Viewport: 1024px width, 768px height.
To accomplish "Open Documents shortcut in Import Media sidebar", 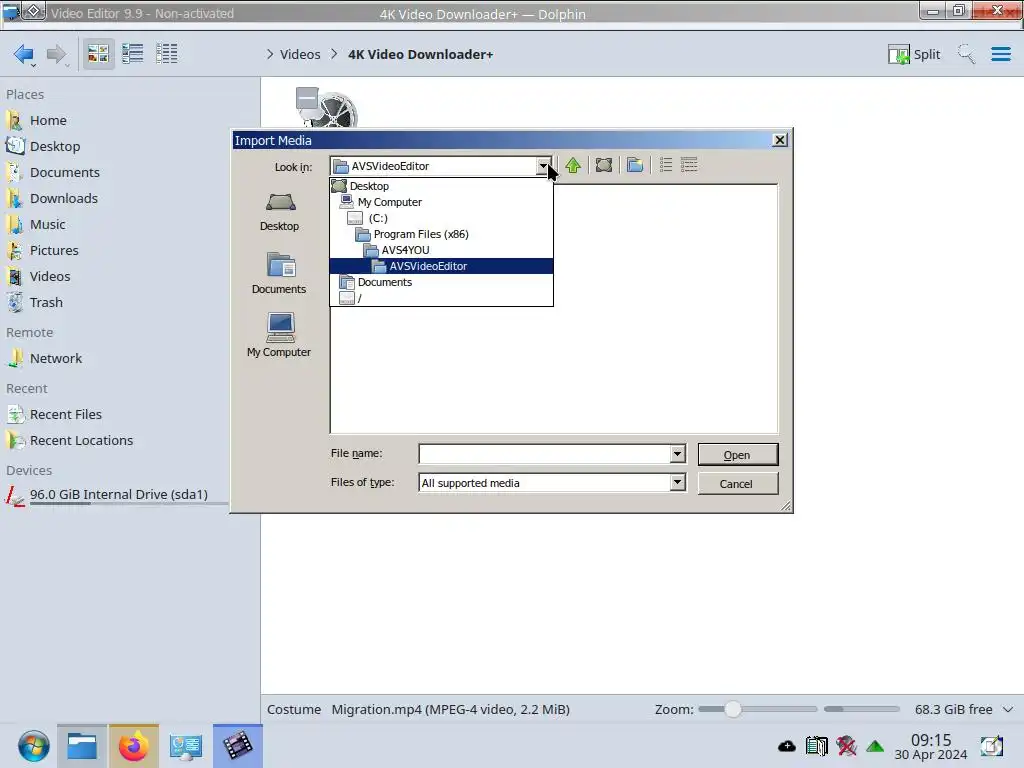I will (x=280, y=274).
